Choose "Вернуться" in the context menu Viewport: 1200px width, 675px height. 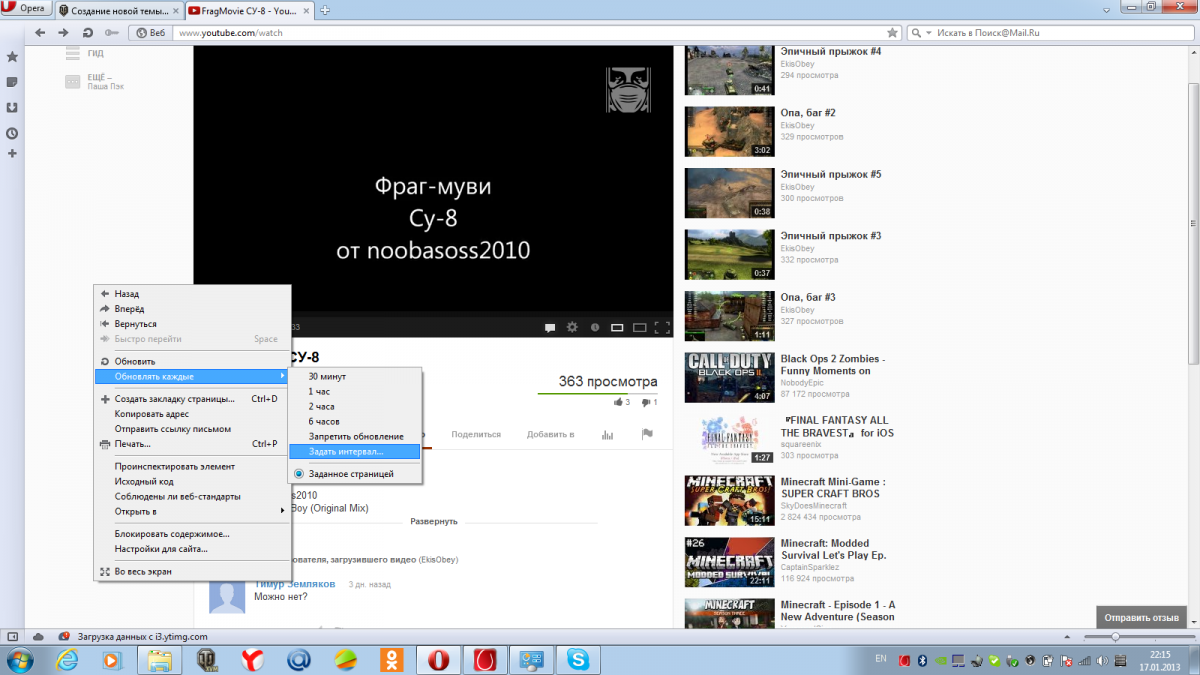(x=192, y=324)
